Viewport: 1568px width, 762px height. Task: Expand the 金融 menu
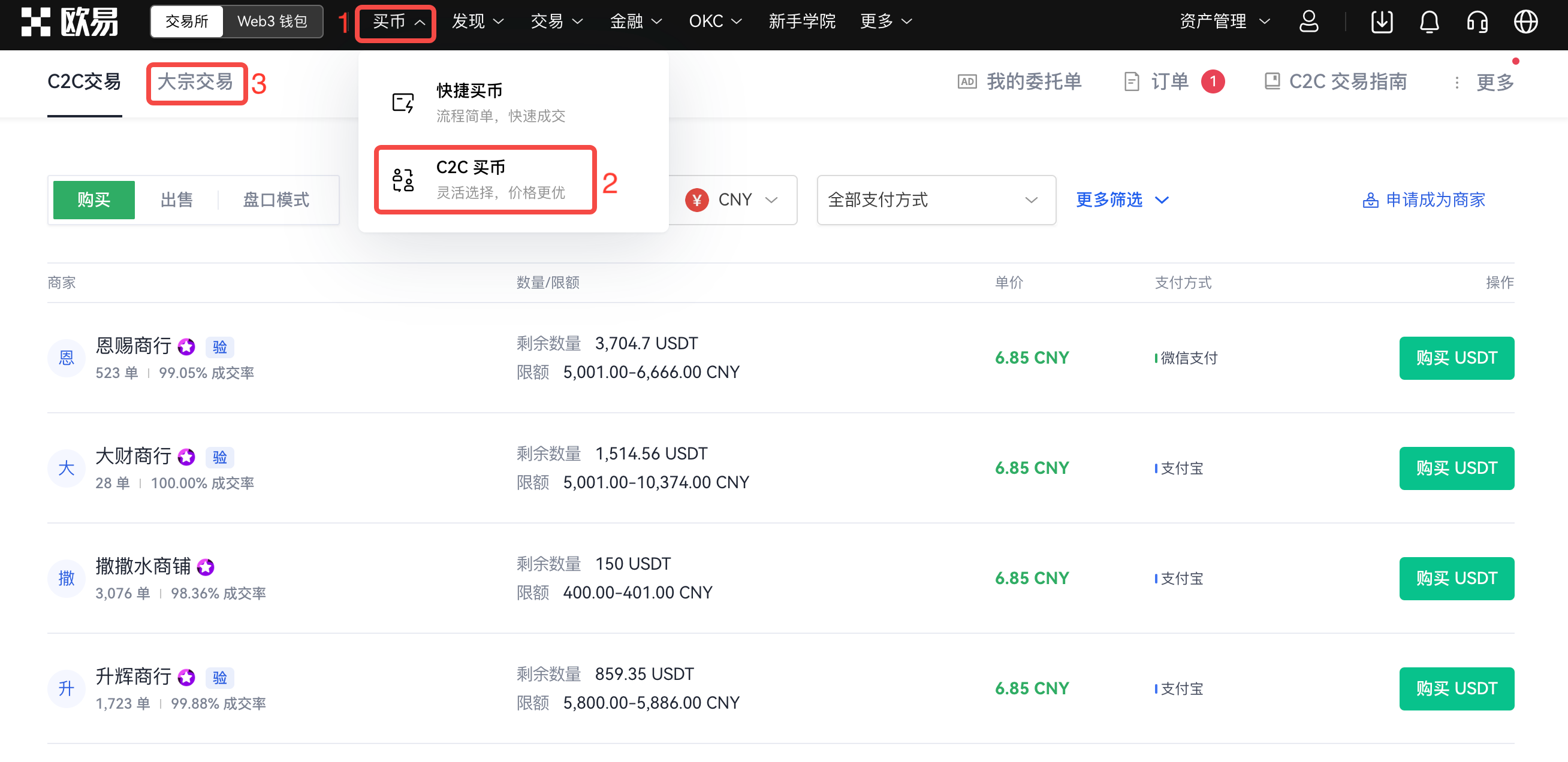636,22
